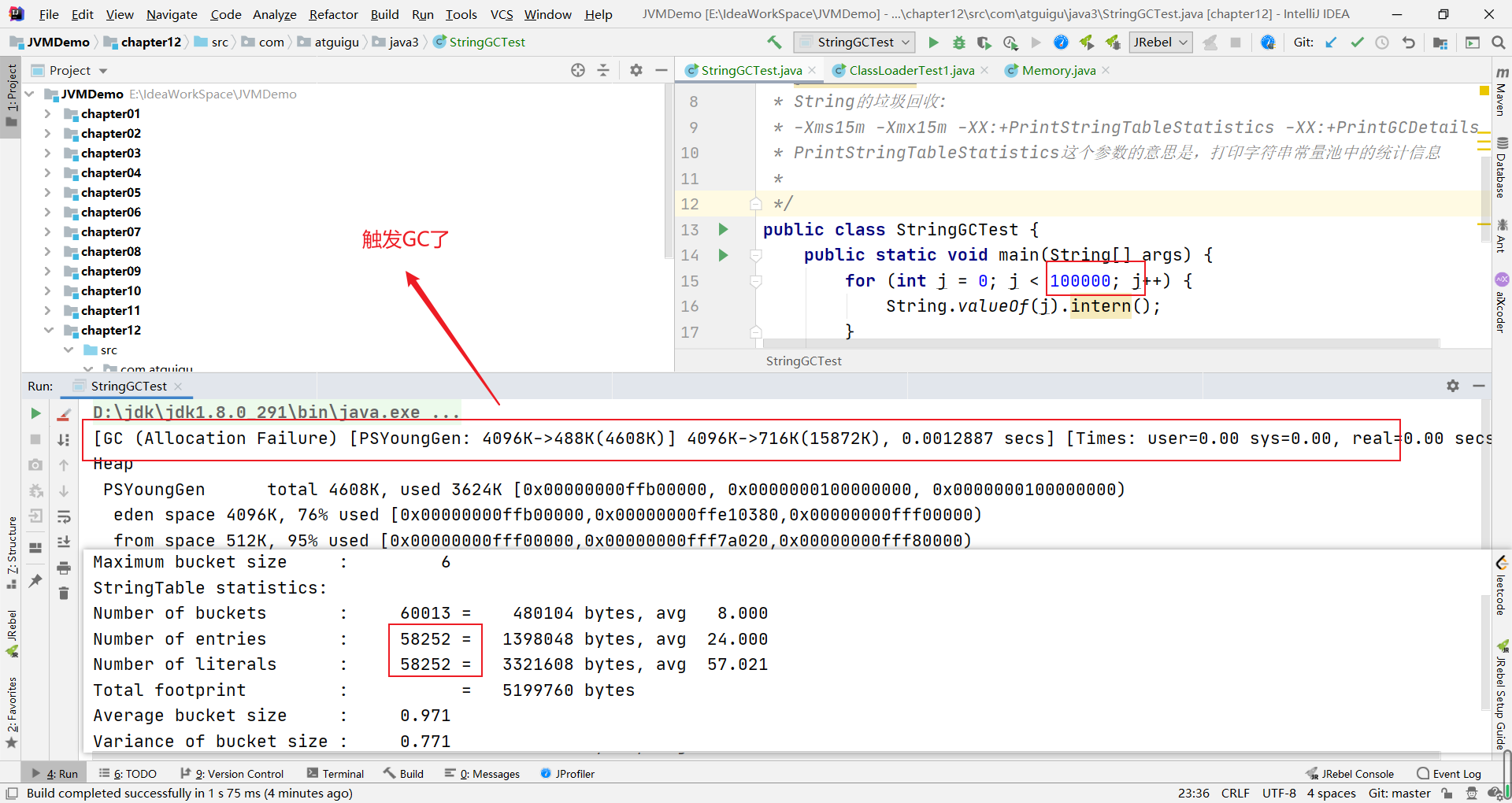This screenshot has width=1512, height=803.
Task: Open Terminal tool window
Action: tap(335, 774)
